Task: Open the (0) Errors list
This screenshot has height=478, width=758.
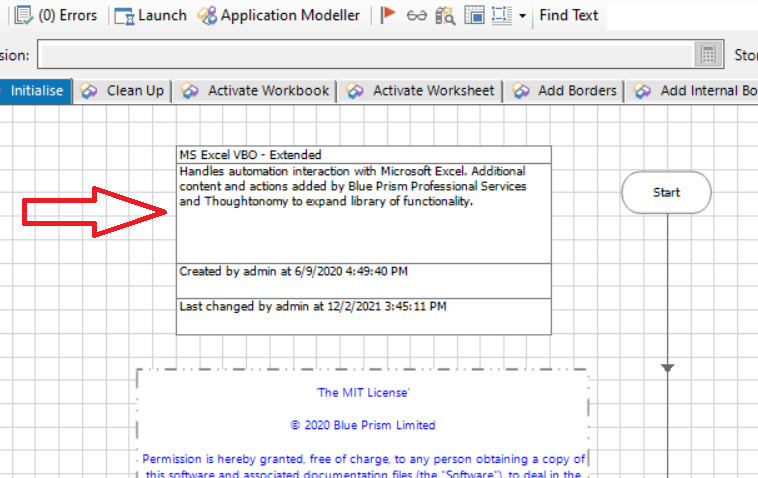Action: click(x=56, y=15)
